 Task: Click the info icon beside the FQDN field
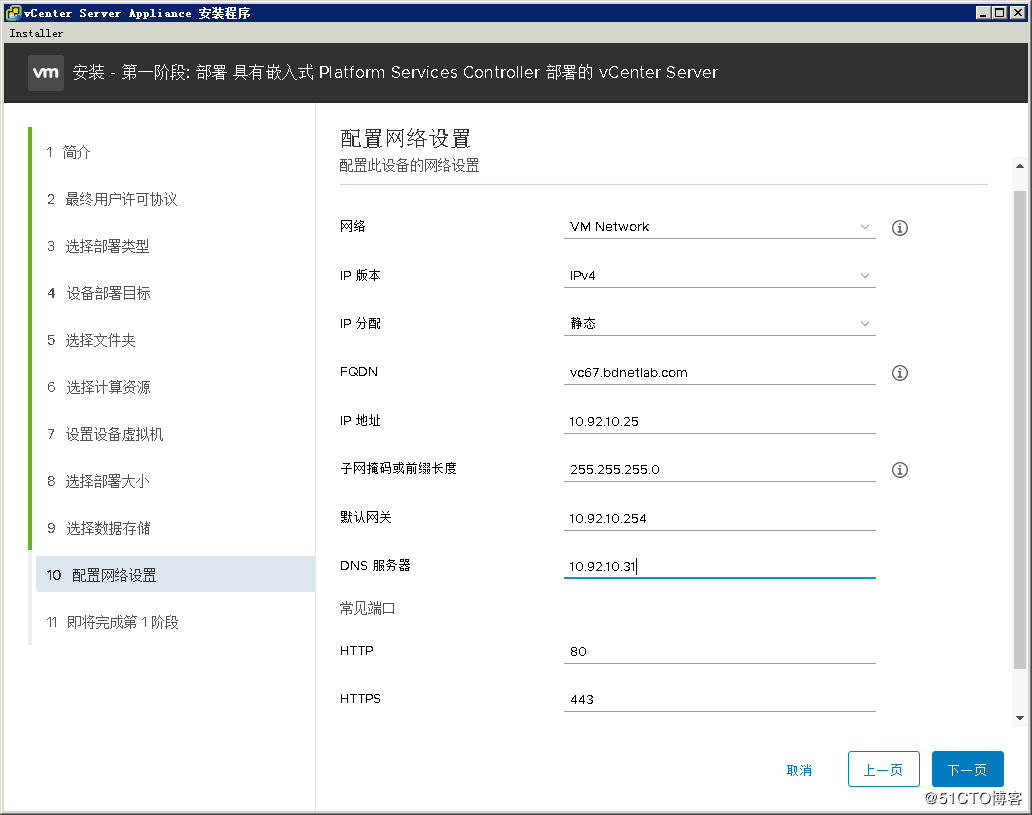[899, 373]
